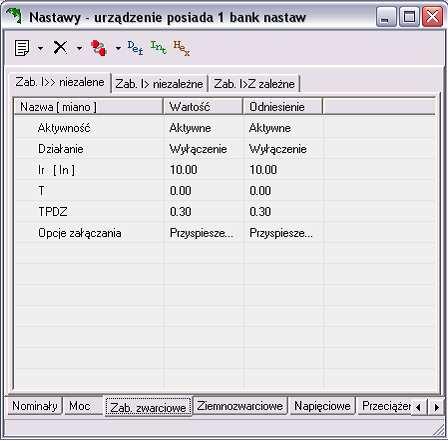Switch to Def display format
Viewport: 448px width, 441px height.
pyautogui.click(x=135, y=48)
